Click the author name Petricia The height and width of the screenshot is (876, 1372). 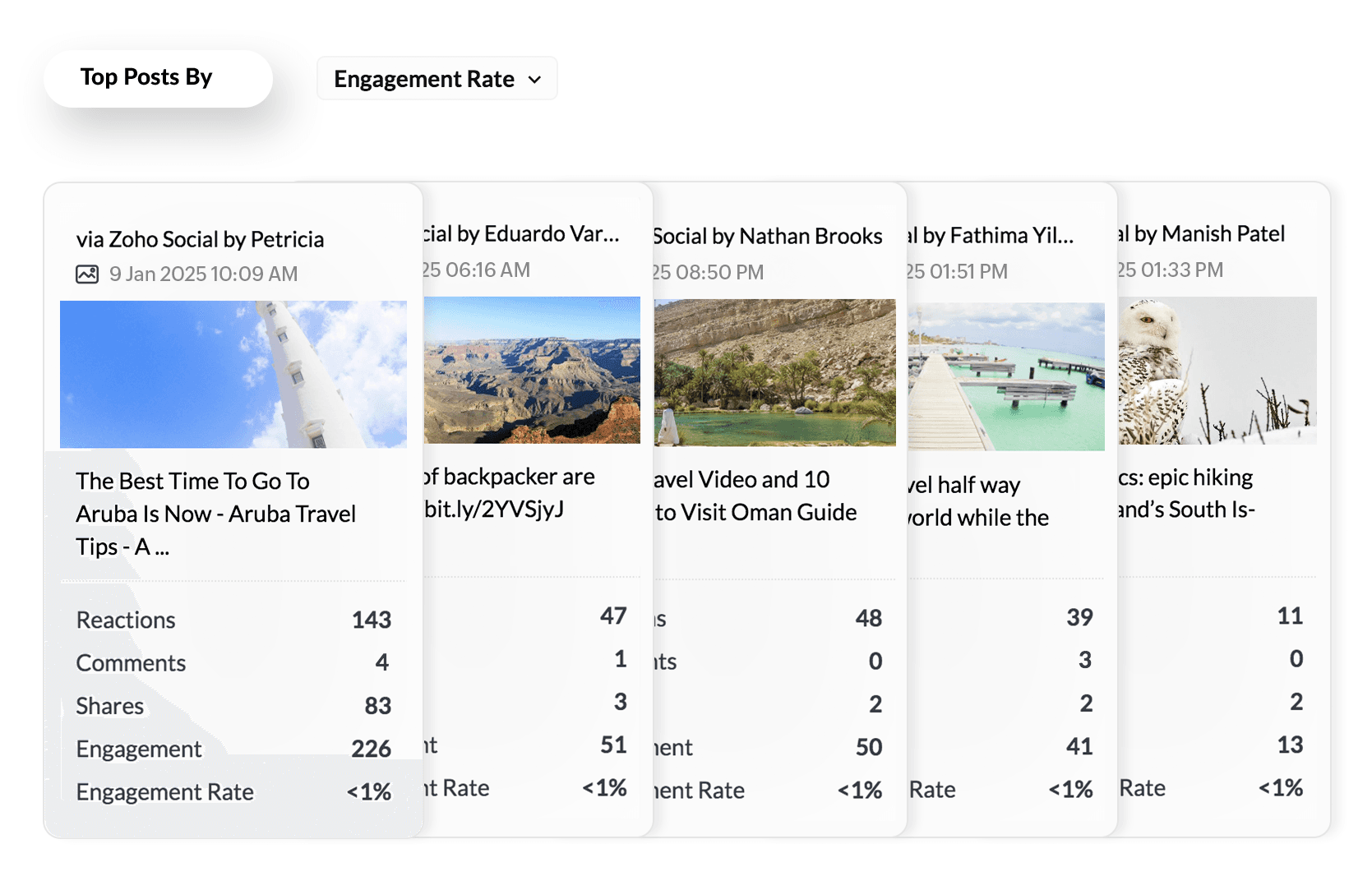[x=287, y=239]
